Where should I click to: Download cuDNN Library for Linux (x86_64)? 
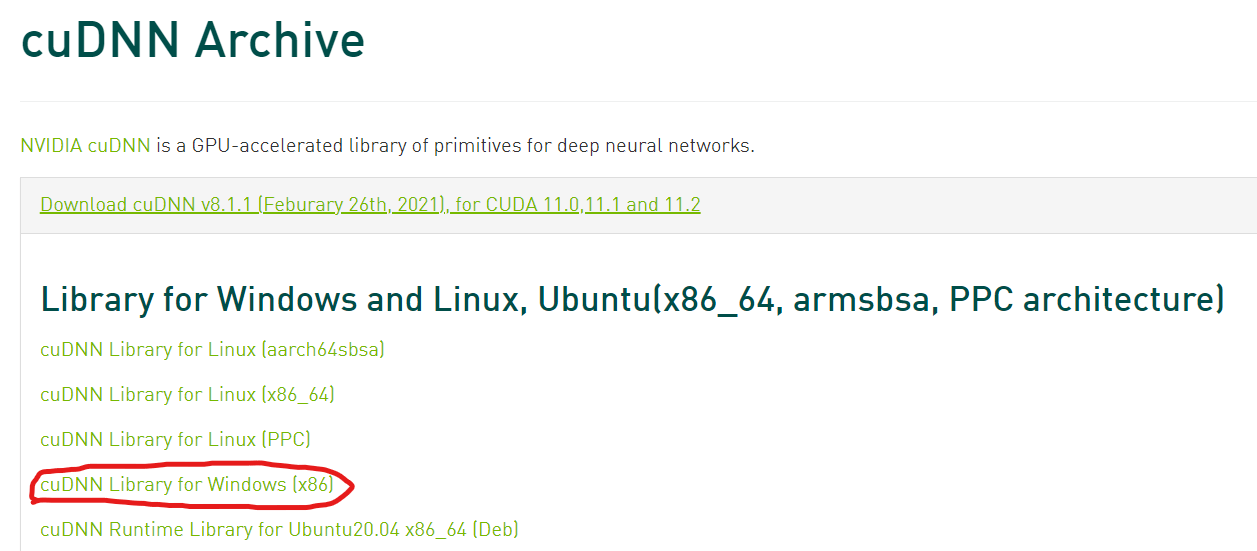(187, 394)
